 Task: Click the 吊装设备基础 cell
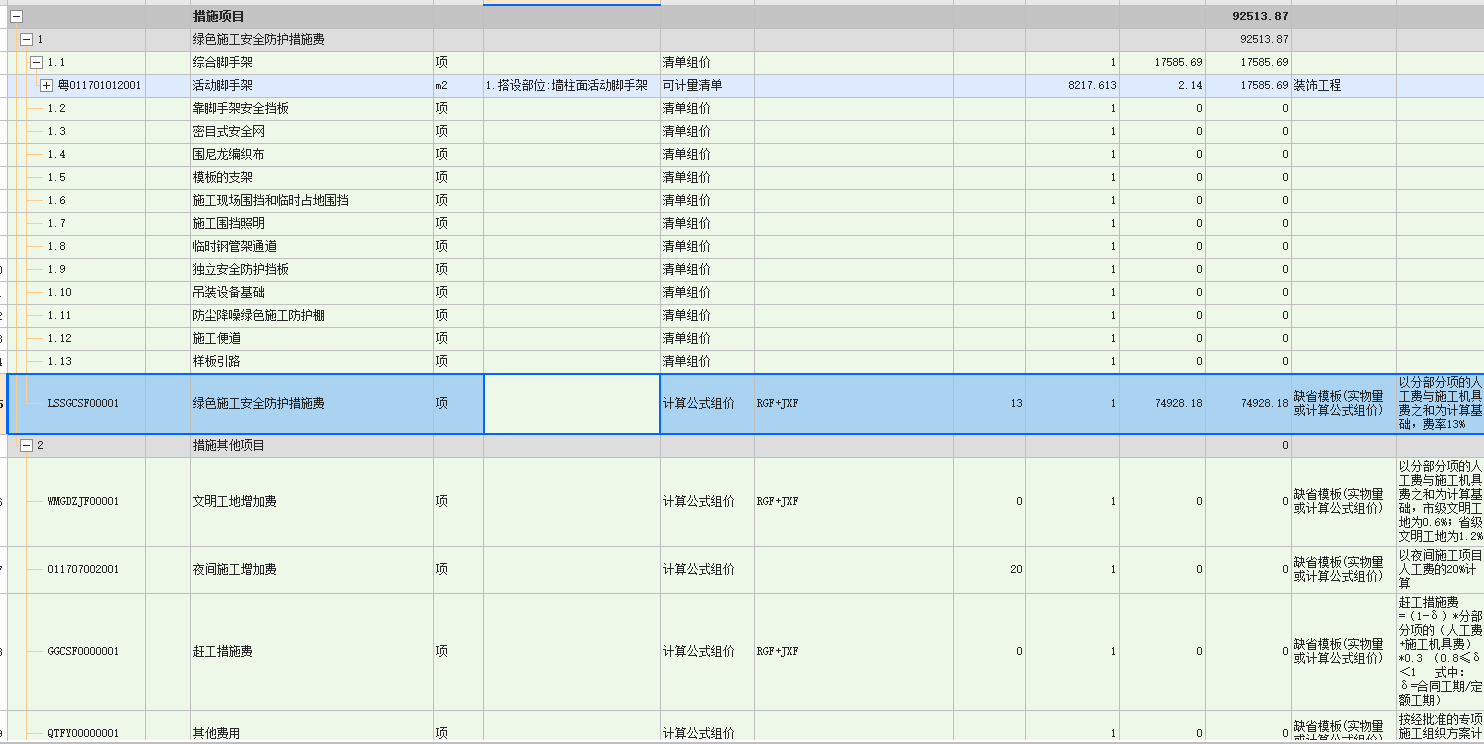(x=229, y=293)
